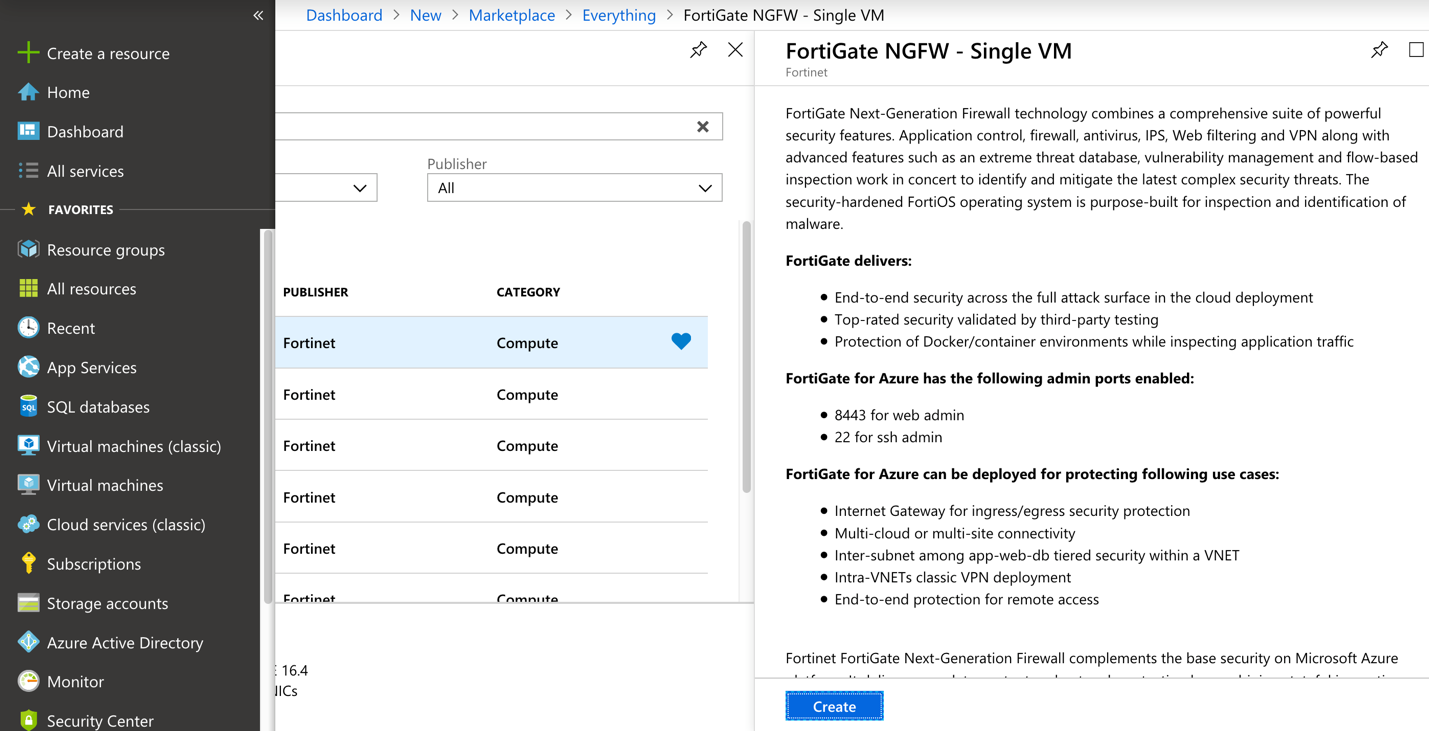Image resolution: width=1429 pixels, height=731 pixels.
Task: Click the results list scrollbar
Action: pos(746,358)
